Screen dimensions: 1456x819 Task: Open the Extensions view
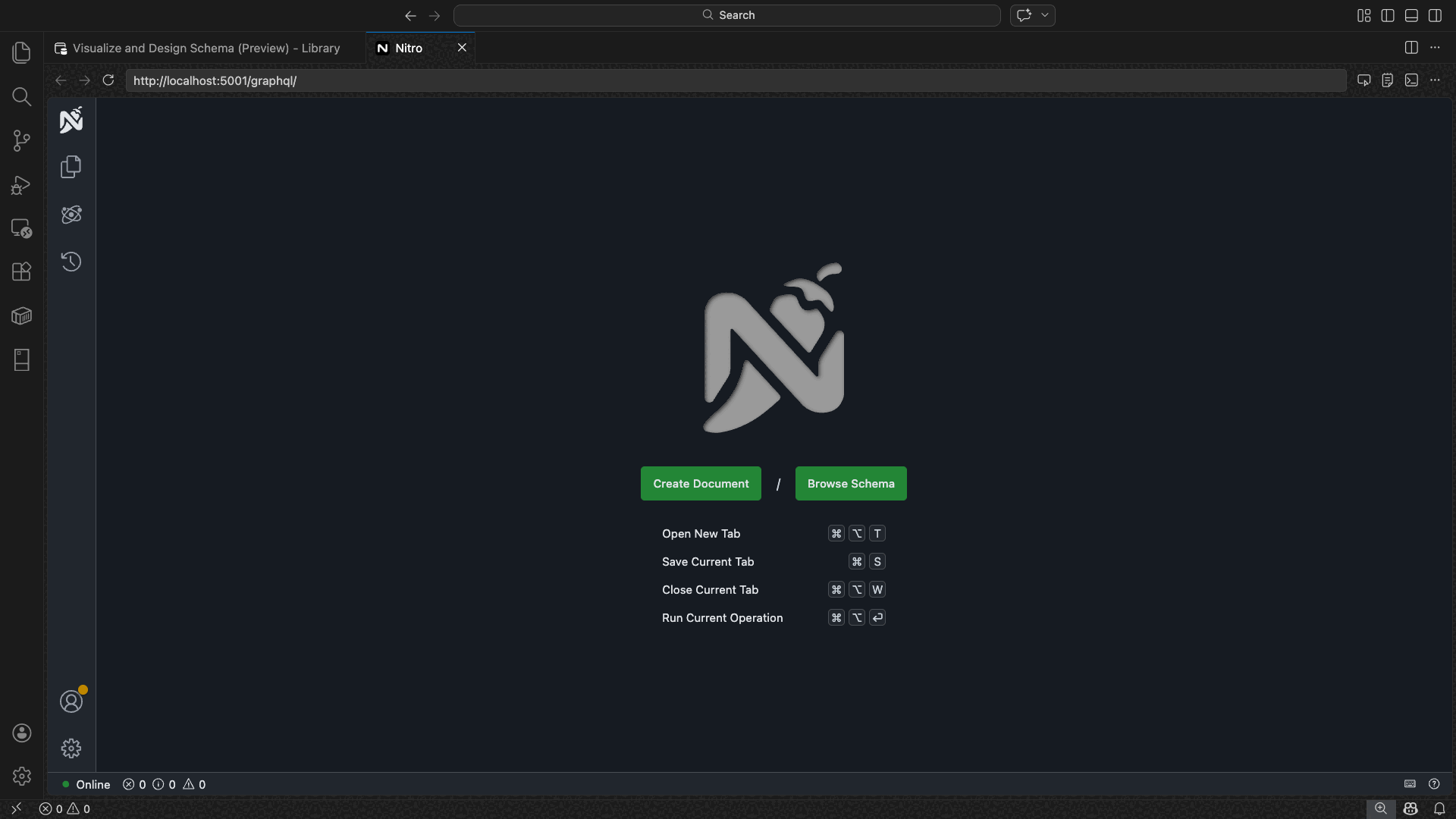click(x=21, y=271)
